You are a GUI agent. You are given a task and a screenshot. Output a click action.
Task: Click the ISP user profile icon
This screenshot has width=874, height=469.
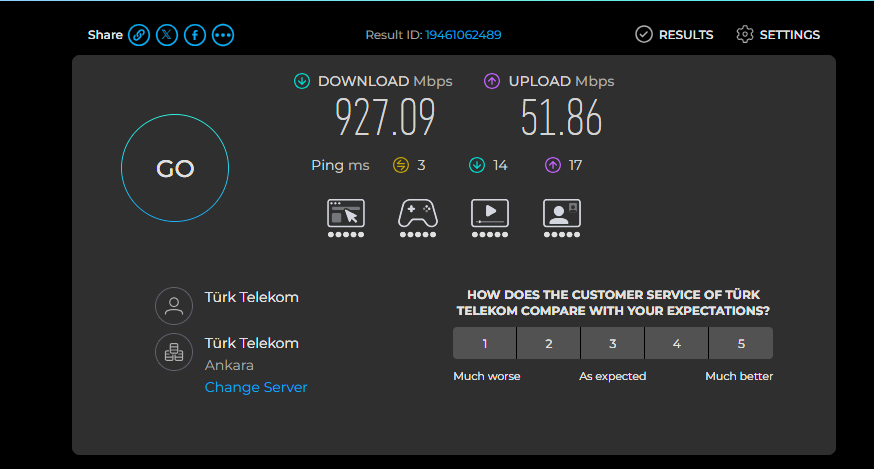click(174, 306)
